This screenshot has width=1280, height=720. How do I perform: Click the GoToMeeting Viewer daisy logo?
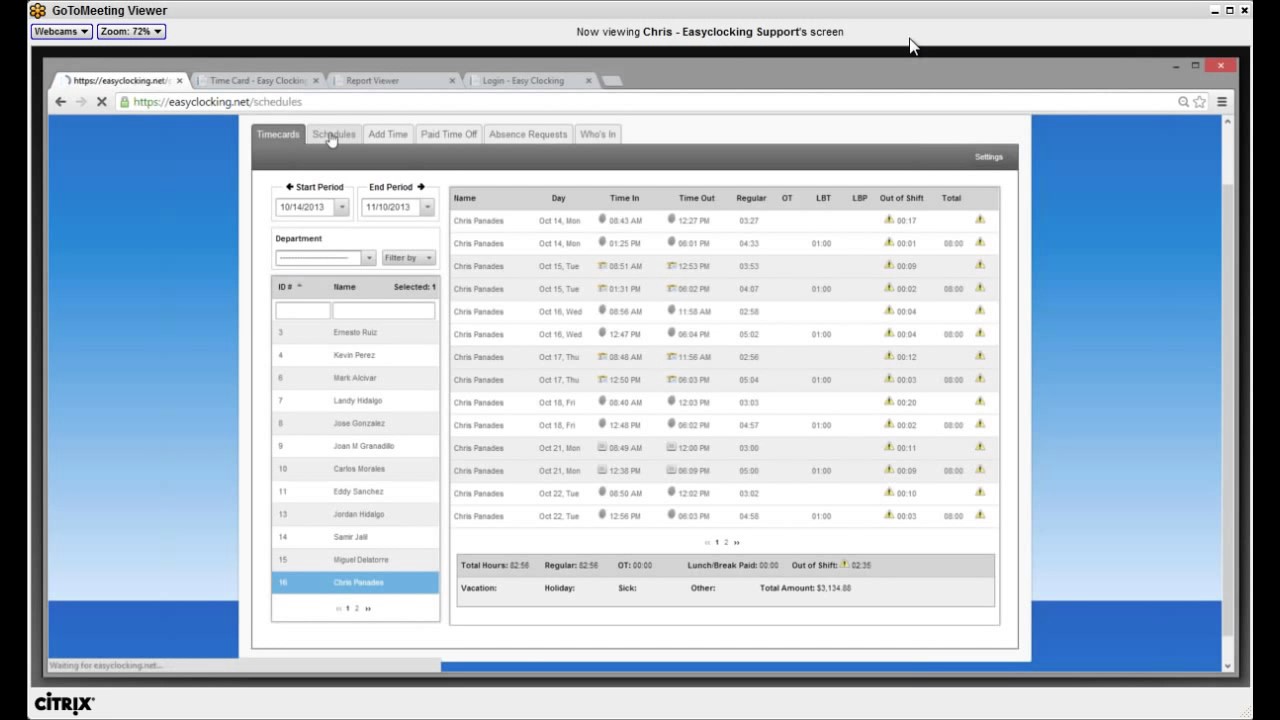coord(38,11)
